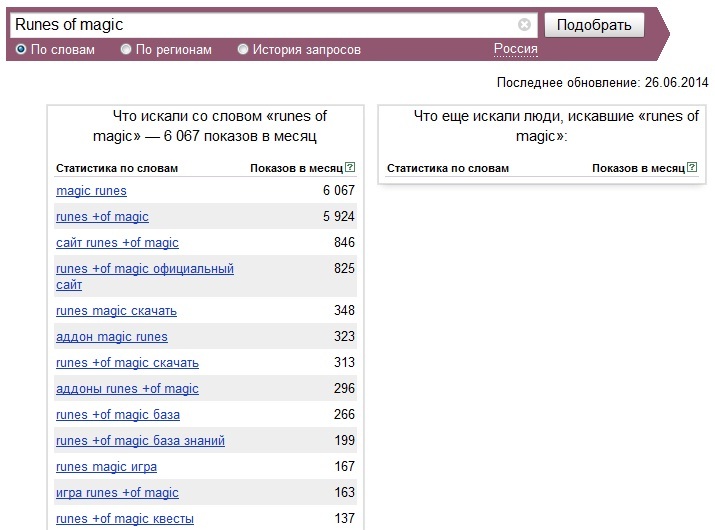Click 'Последнее обновление: 26.06.2014' text

(x=602, y=83)
